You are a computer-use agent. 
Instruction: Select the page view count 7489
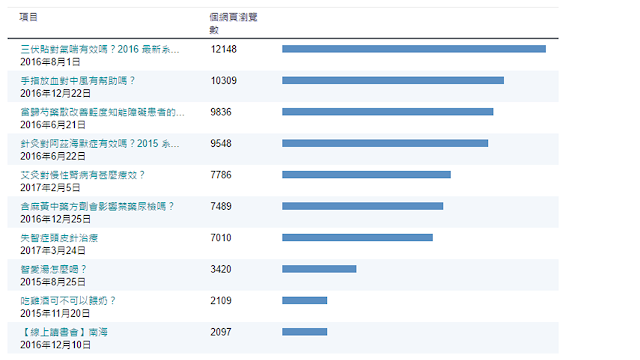point(221,207)
